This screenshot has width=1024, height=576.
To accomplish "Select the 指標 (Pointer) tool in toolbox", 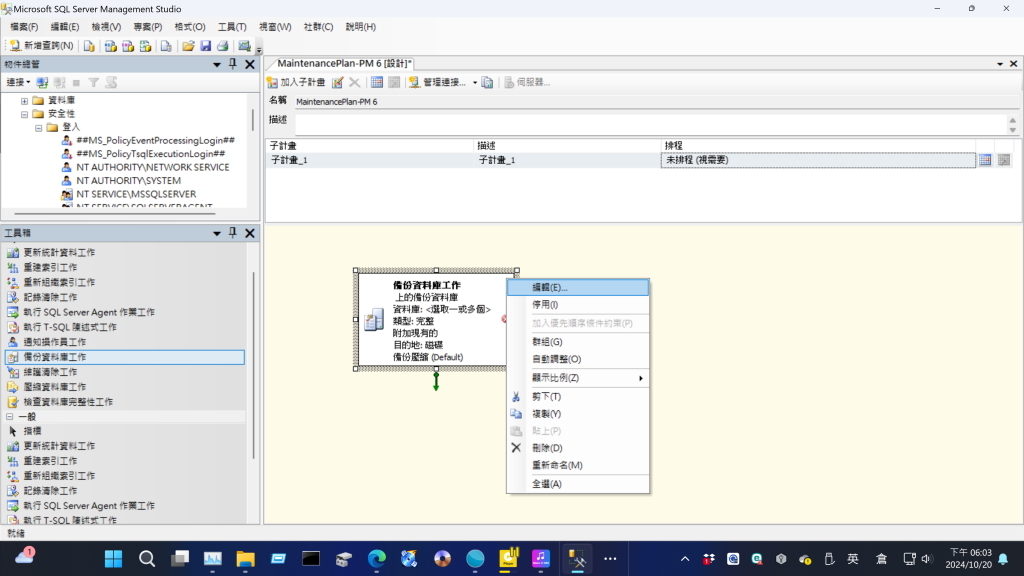I will (x=32, y=431).
